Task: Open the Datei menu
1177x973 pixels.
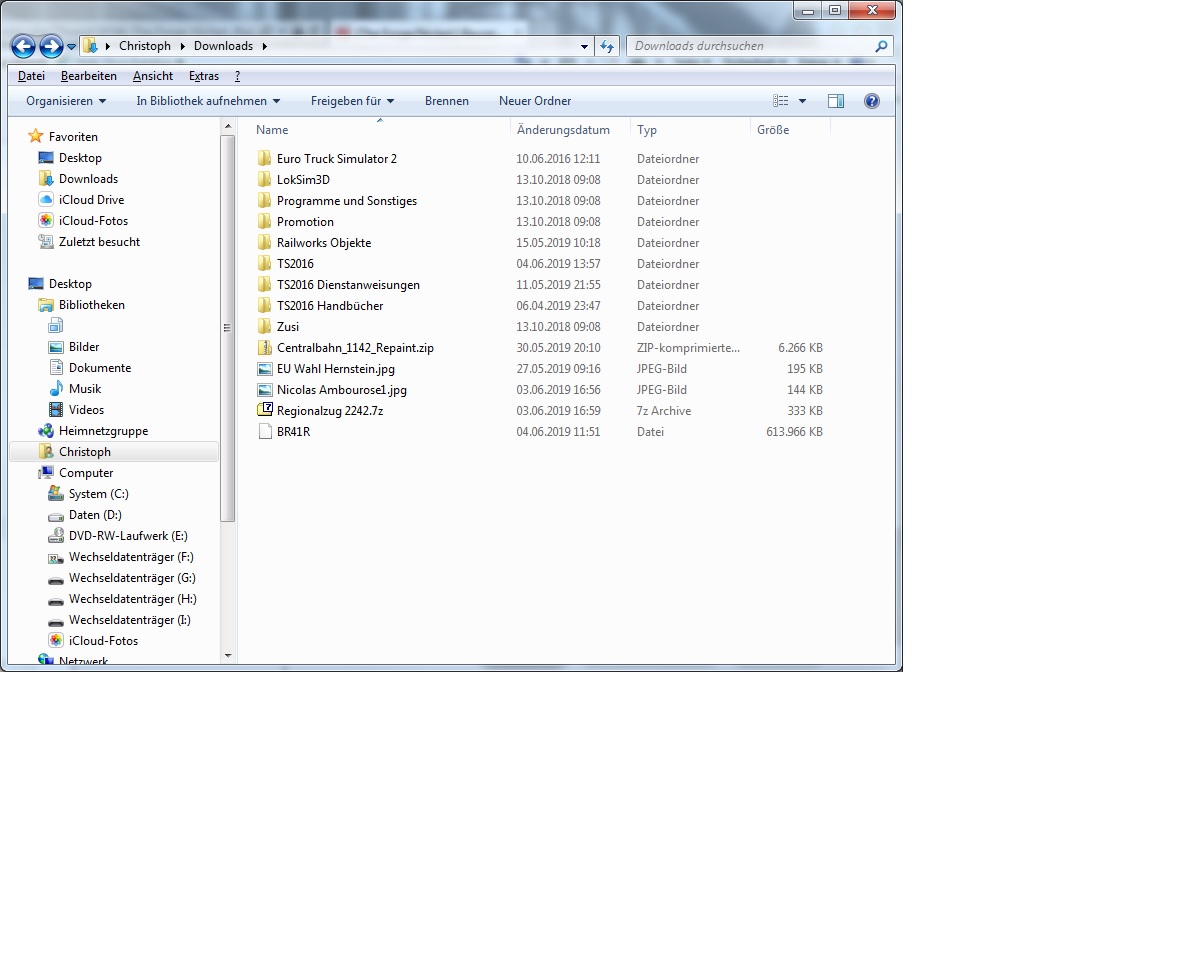Action: coord(31,76)
